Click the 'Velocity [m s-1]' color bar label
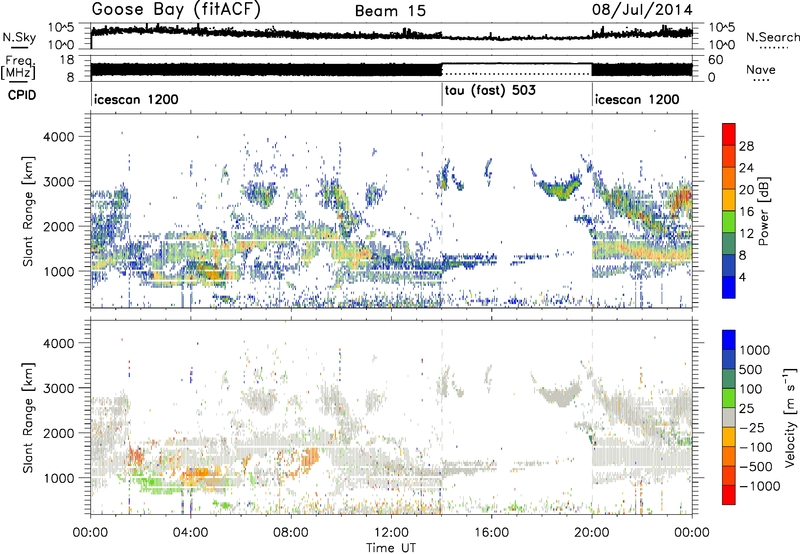The width and height of the screenshot is (800, 554). click(x=790, y=417)
